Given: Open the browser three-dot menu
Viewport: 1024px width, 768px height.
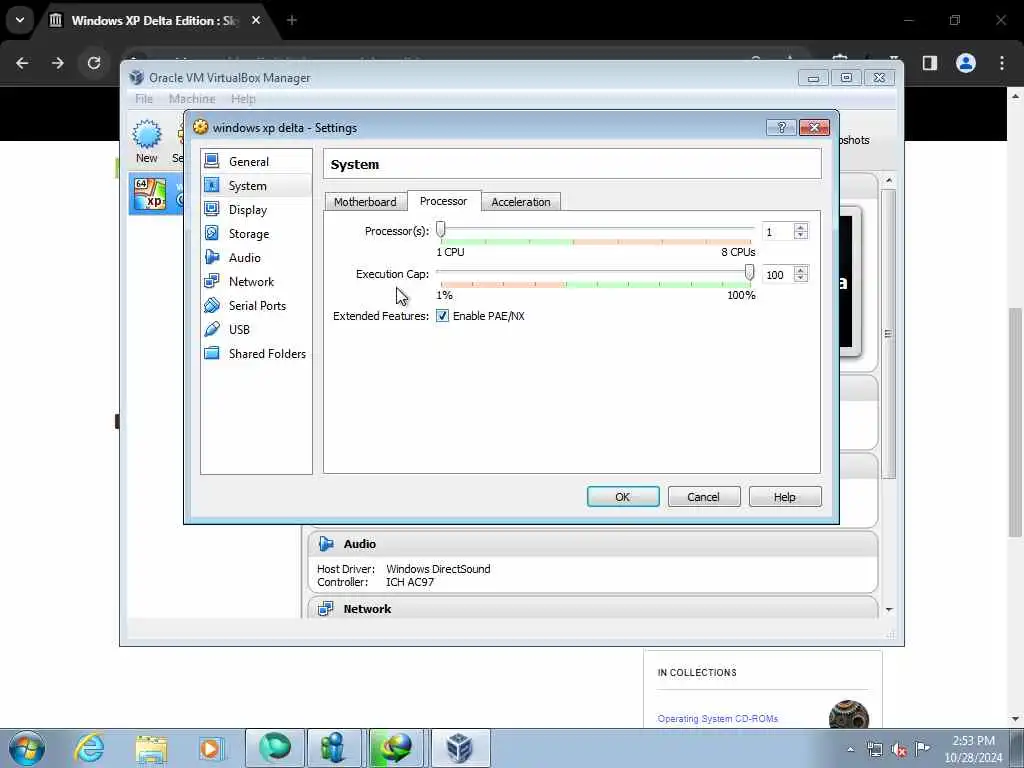Looking at the screenshot, I should [x=1002, y=63].
